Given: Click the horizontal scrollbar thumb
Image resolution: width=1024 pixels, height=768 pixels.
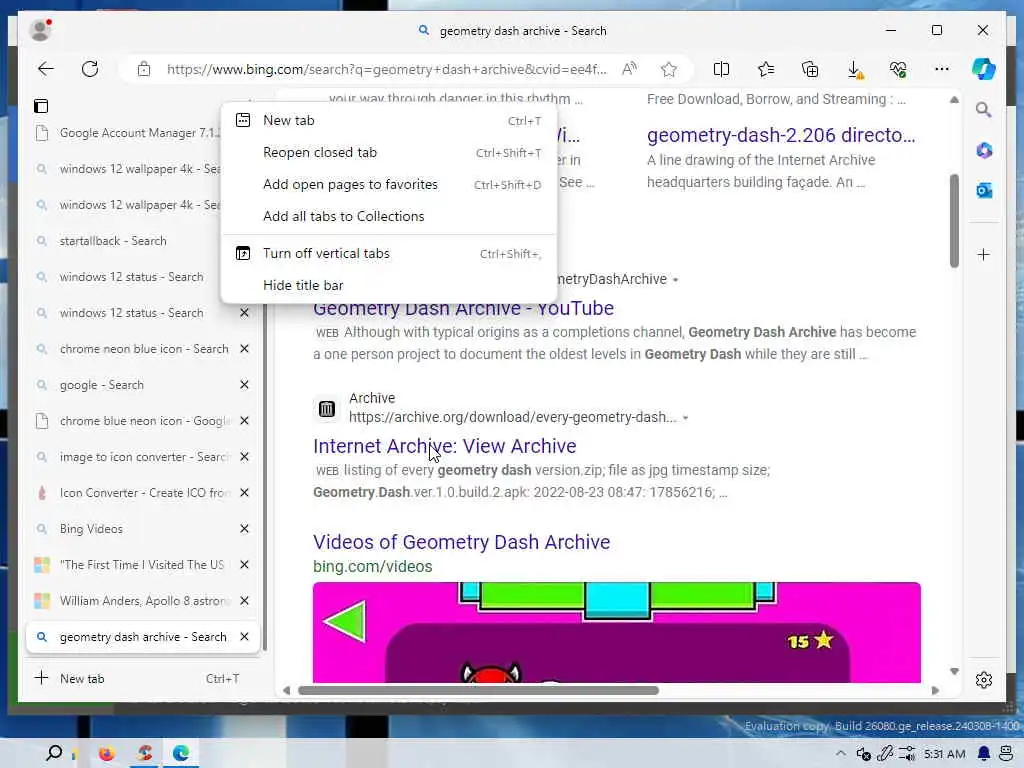Looking at the screenshot, I should click(478, 690).
